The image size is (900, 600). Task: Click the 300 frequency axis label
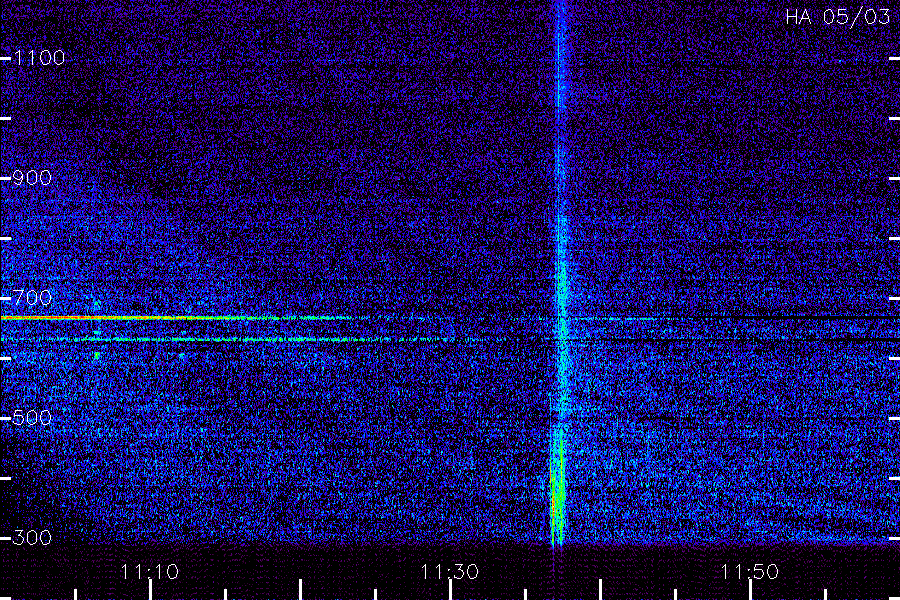(x=32, y=538)
